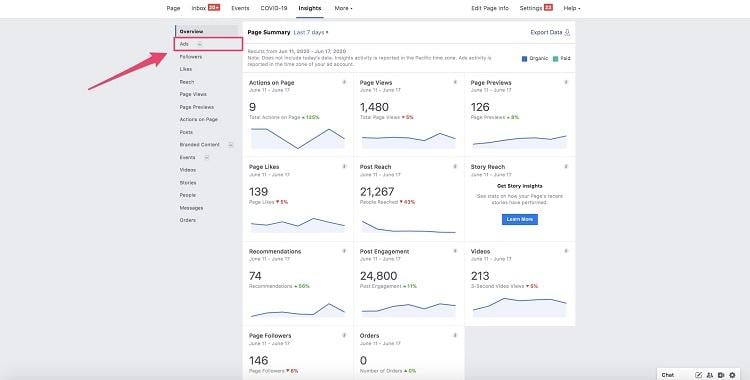This screenshot has width=750, height=380.
Task: Select Page Views in sidebar
Action: pyautogui.click(x=193, y=94)
